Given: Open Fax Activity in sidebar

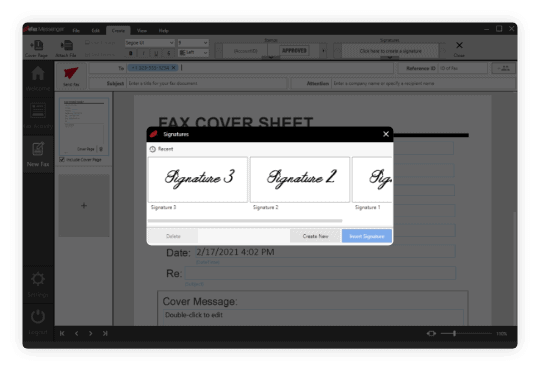Looking at the screenshot, I should 38,116.
